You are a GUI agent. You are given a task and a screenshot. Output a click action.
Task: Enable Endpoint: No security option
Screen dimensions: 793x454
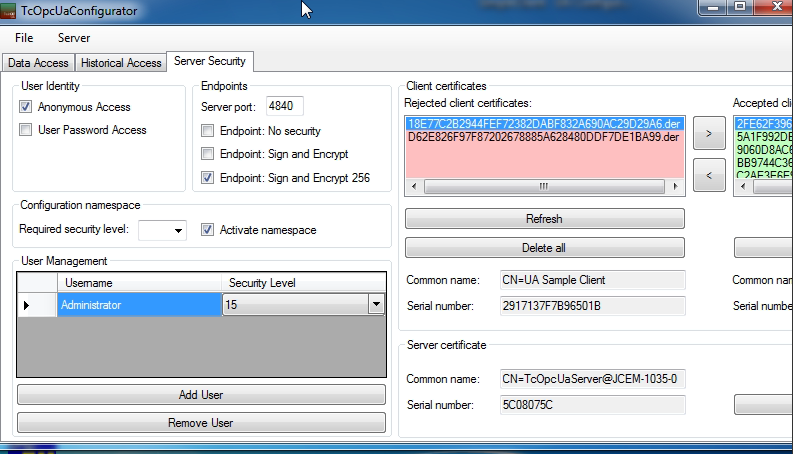click(208, 131)
